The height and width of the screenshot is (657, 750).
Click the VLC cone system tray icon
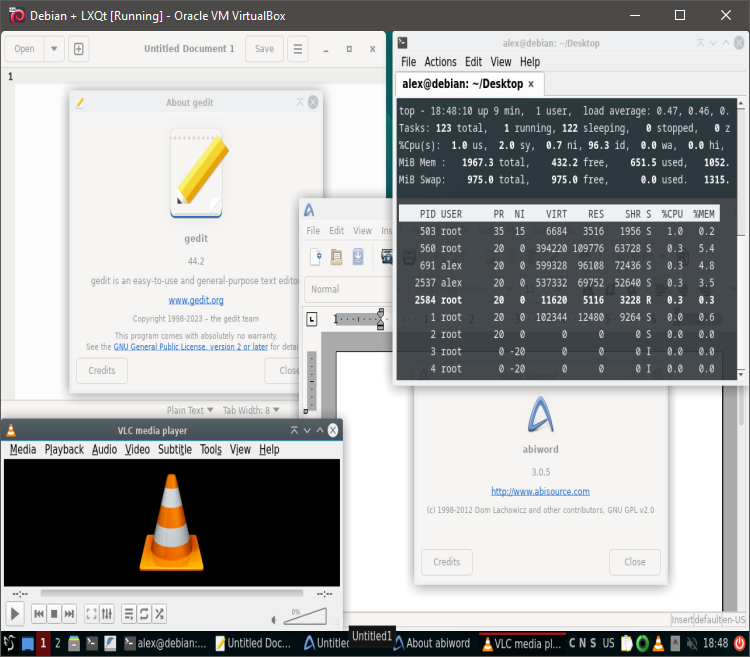click(658, 644)
